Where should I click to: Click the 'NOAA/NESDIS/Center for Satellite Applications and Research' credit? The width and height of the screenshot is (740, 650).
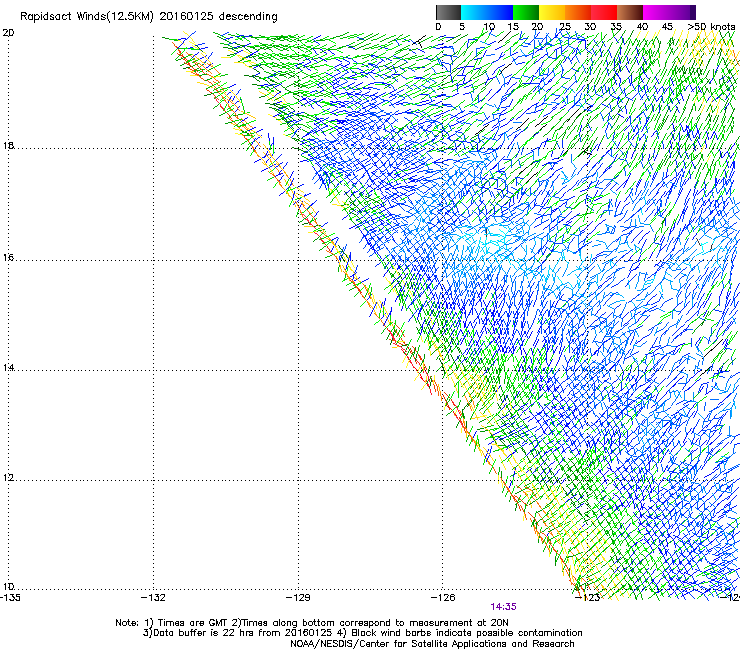[432, 644]
